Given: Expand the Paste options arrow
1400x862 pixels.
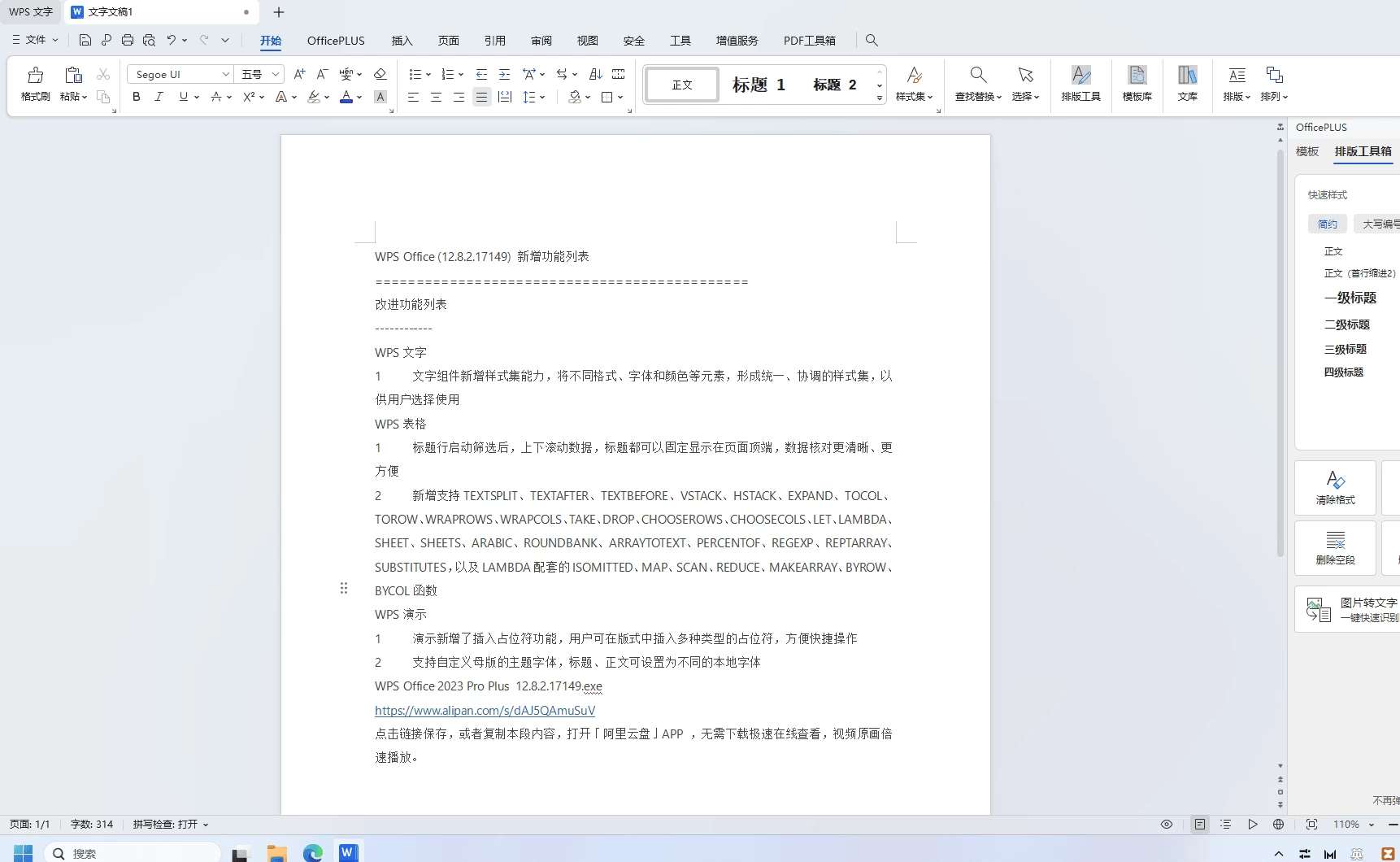Looking at the screenshot, I should click(x=85, y=97).
